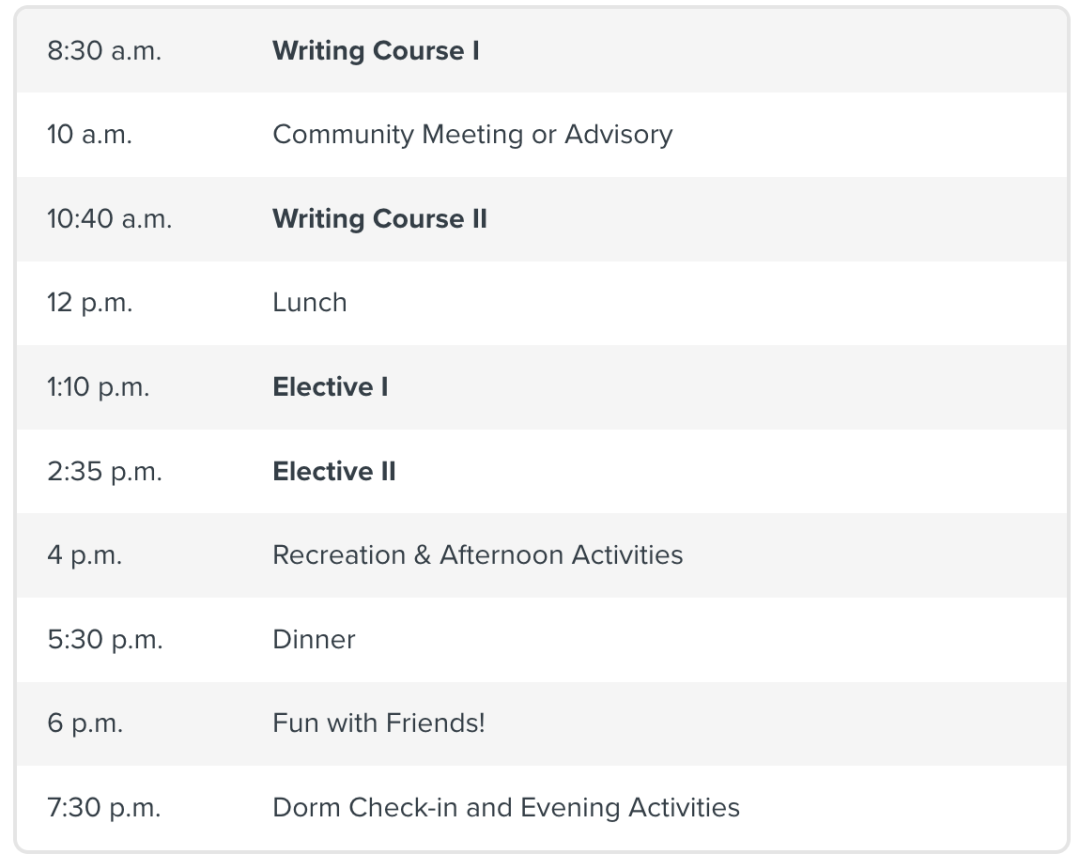Click the 6 p.m. time cell

85,723
